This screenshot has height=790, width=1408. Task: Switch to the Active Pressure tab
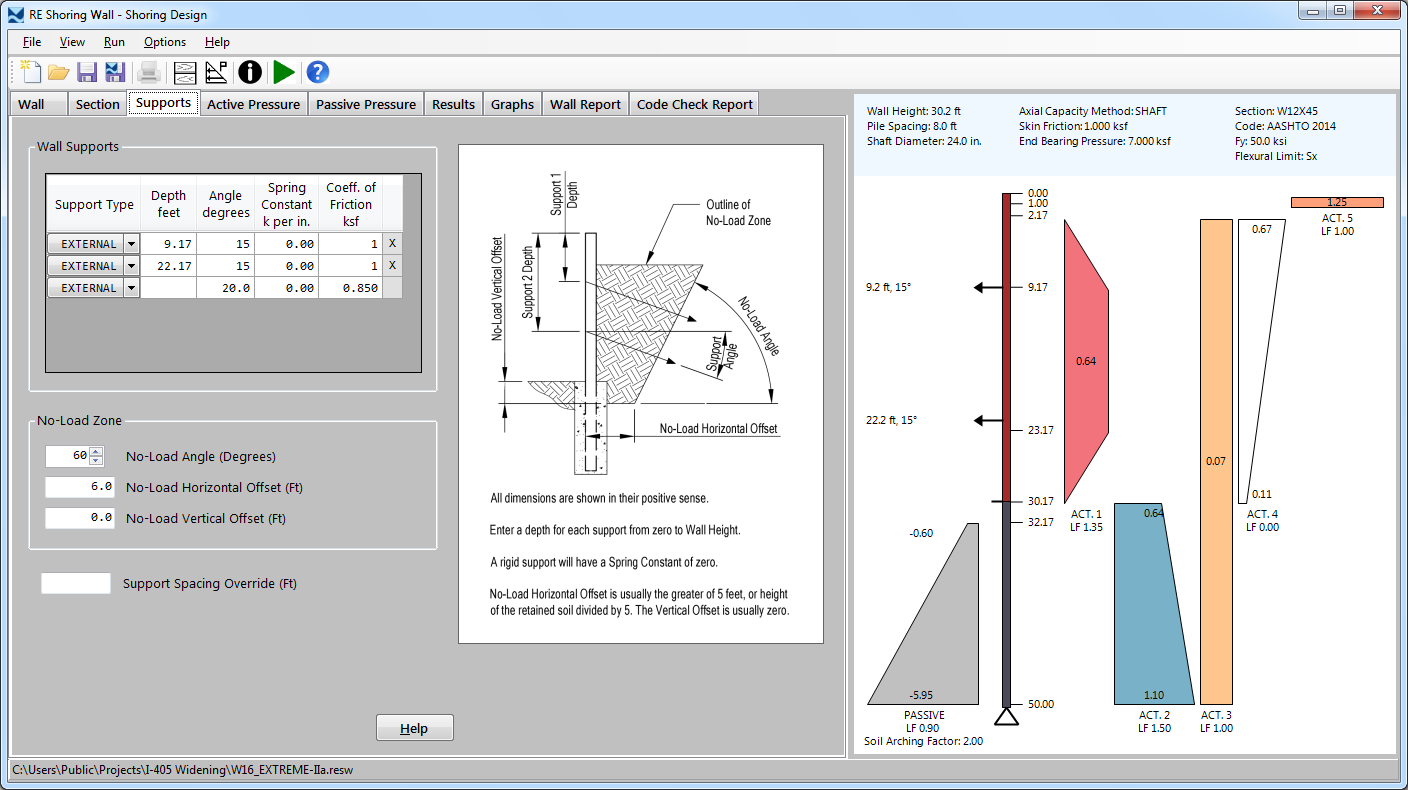point(253,104)
